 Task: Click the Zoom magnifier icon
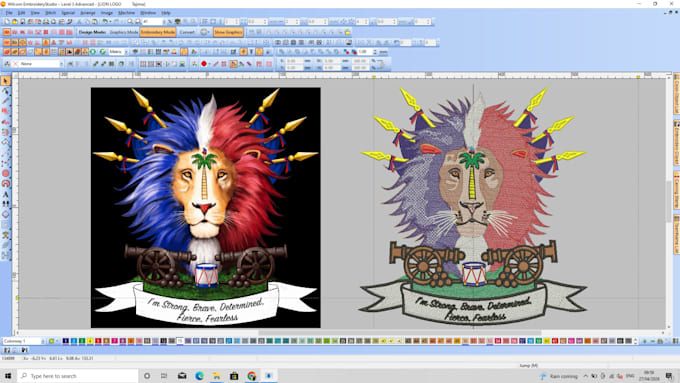[130, 21]
